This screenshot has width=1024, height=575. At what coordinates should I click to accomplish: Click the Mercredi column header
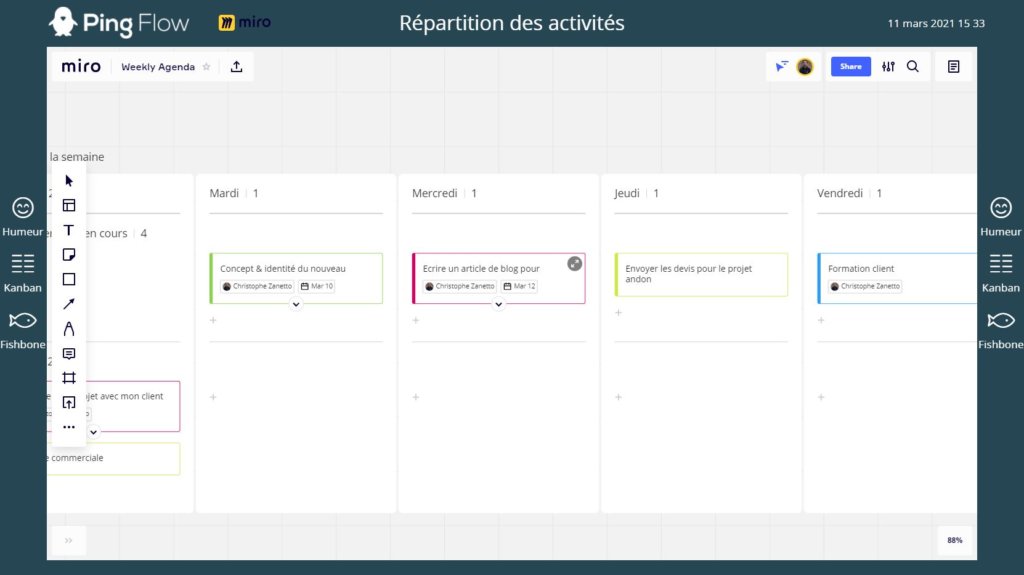[x=434, y=193]
